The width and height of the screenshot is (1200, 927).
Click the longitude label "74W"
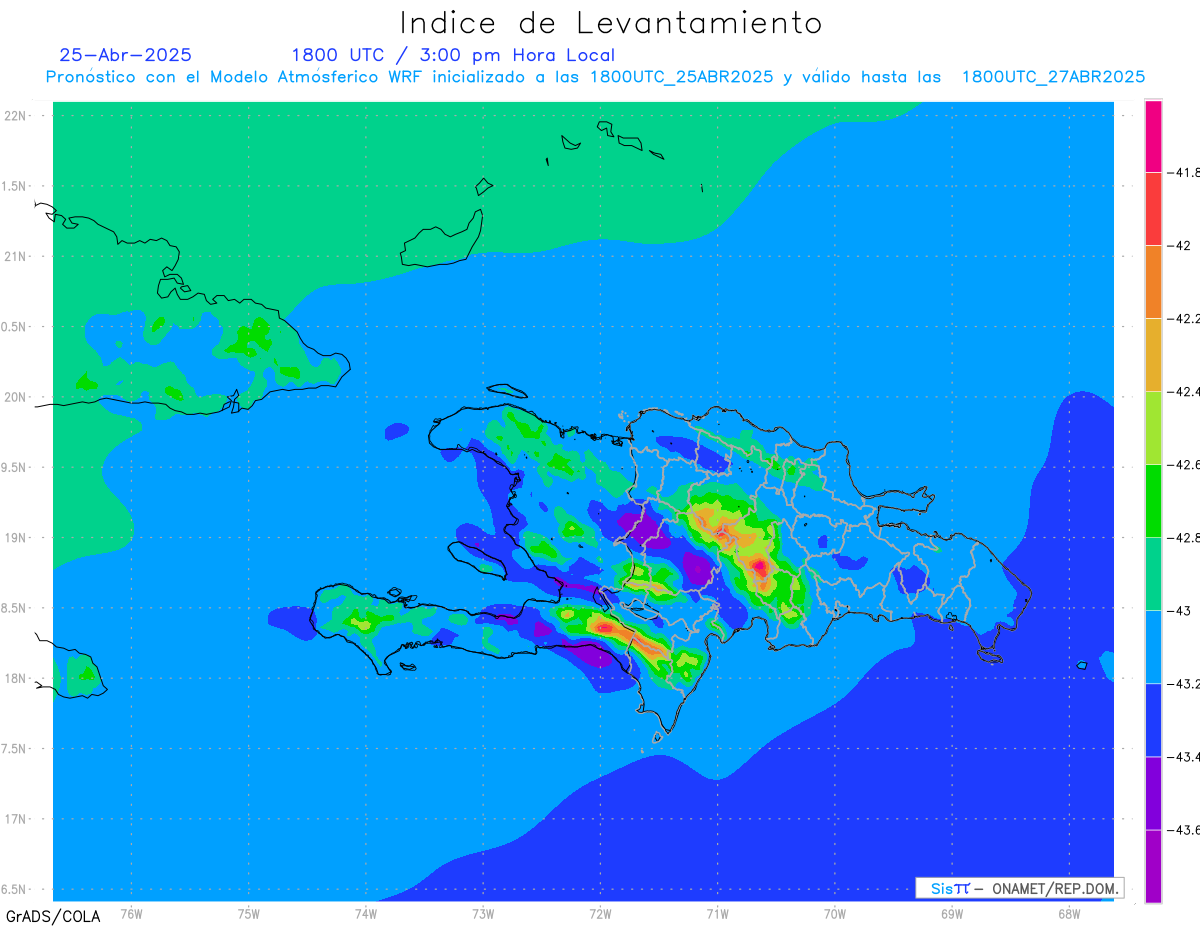coord(366,913)
